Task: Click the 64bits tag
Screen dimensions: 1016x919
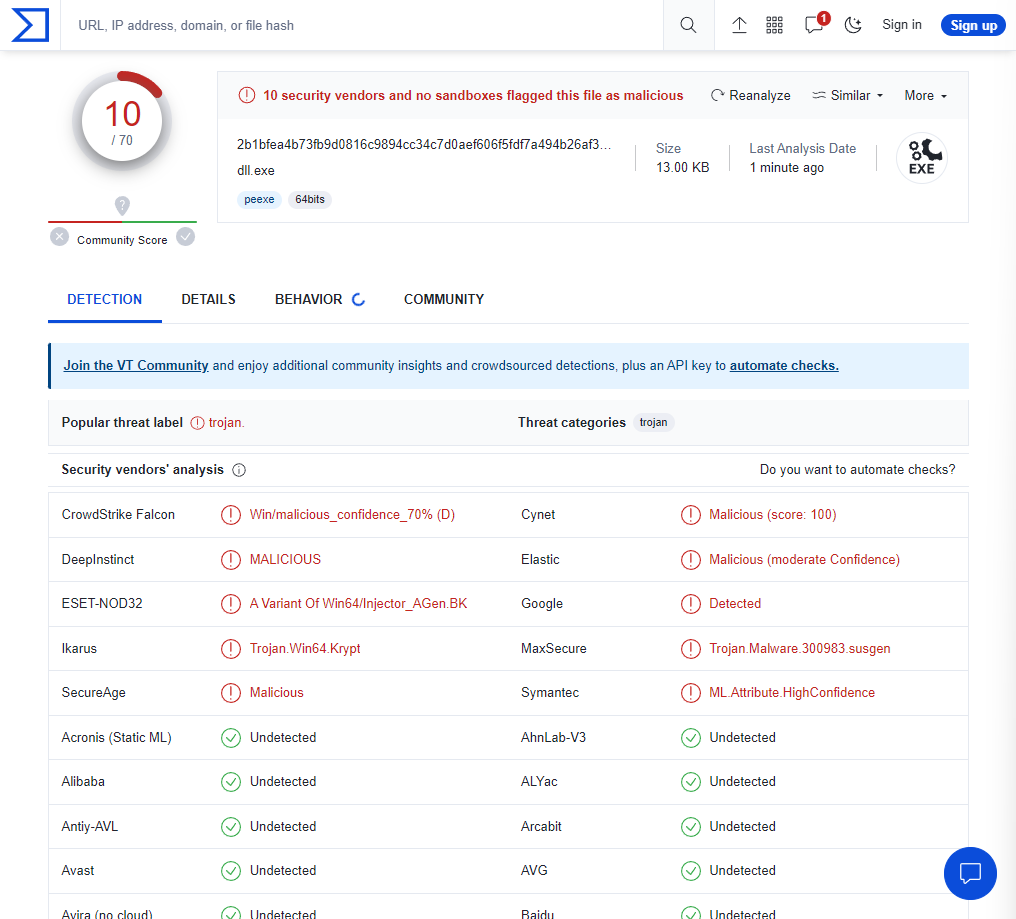Action: point(310,200)
